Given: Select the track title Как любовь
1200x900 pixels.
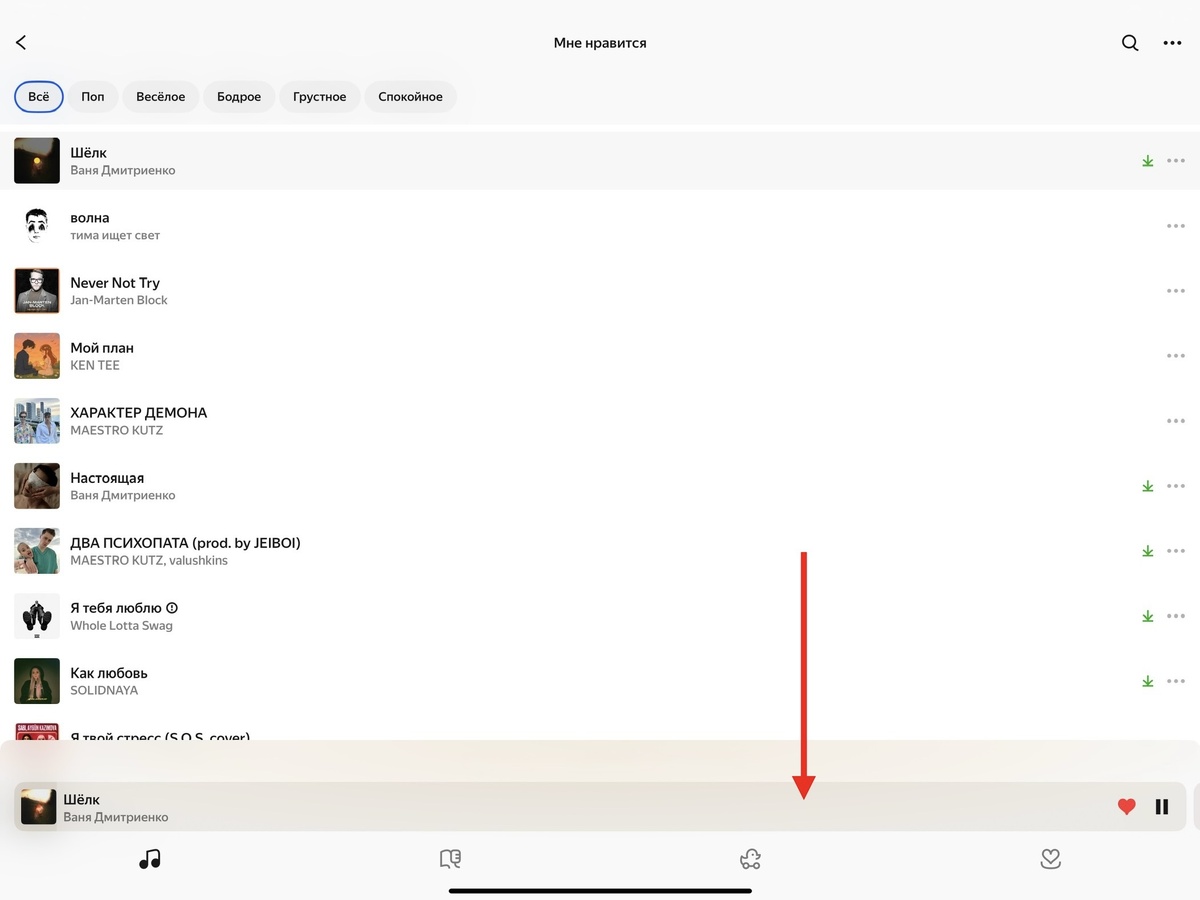Looking at the screenshot, I should (x=109, y=673).
